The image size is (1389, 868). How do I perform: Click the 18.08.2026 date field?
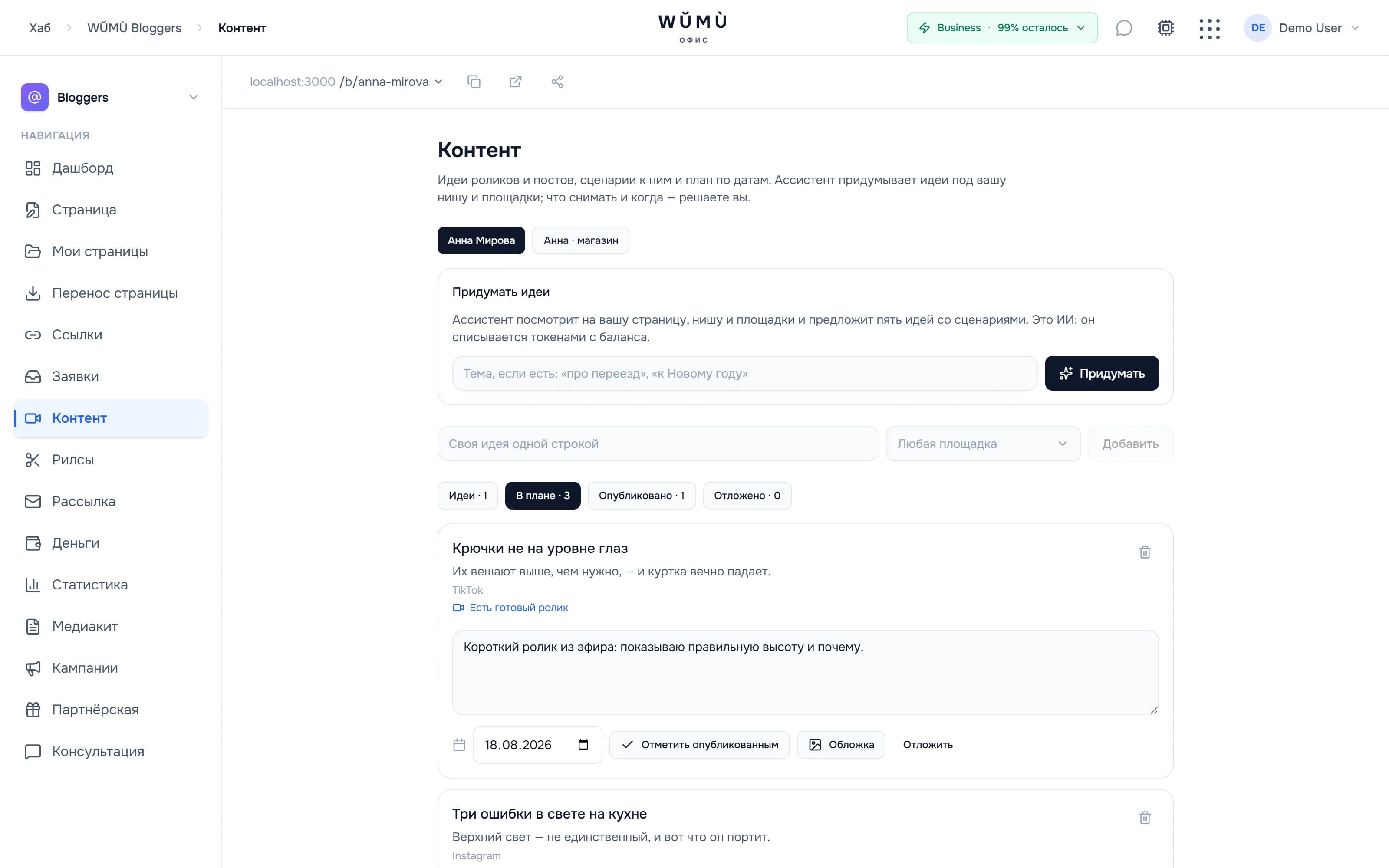pos(537,745)
